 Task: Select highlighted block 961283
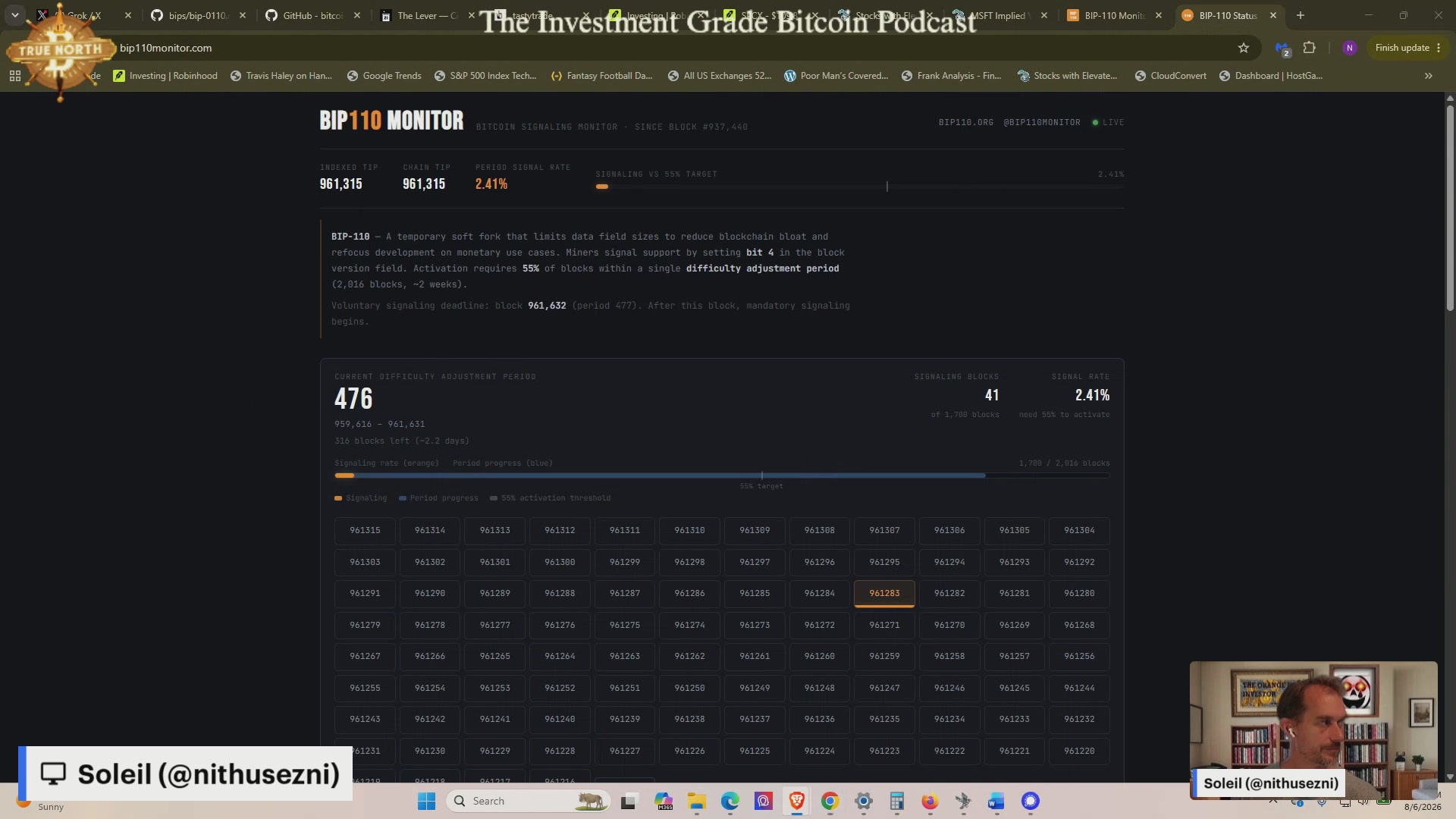tap(884, 594)
